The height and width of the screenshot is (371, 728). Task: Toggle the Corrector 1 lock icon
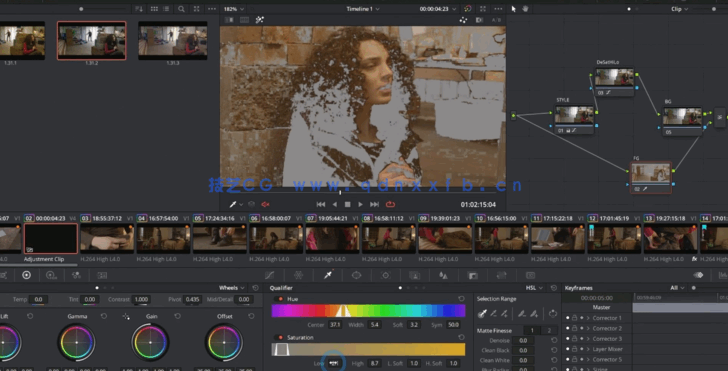point(574,318)
